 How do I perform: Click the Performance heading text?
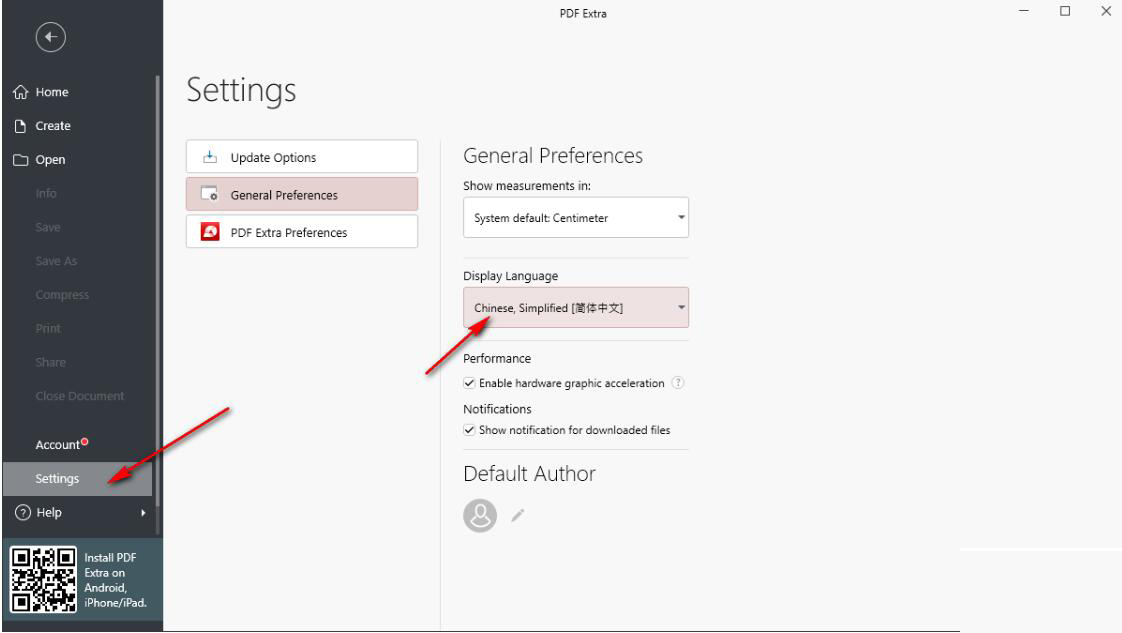pyautogui.click(x=497, y=358)
